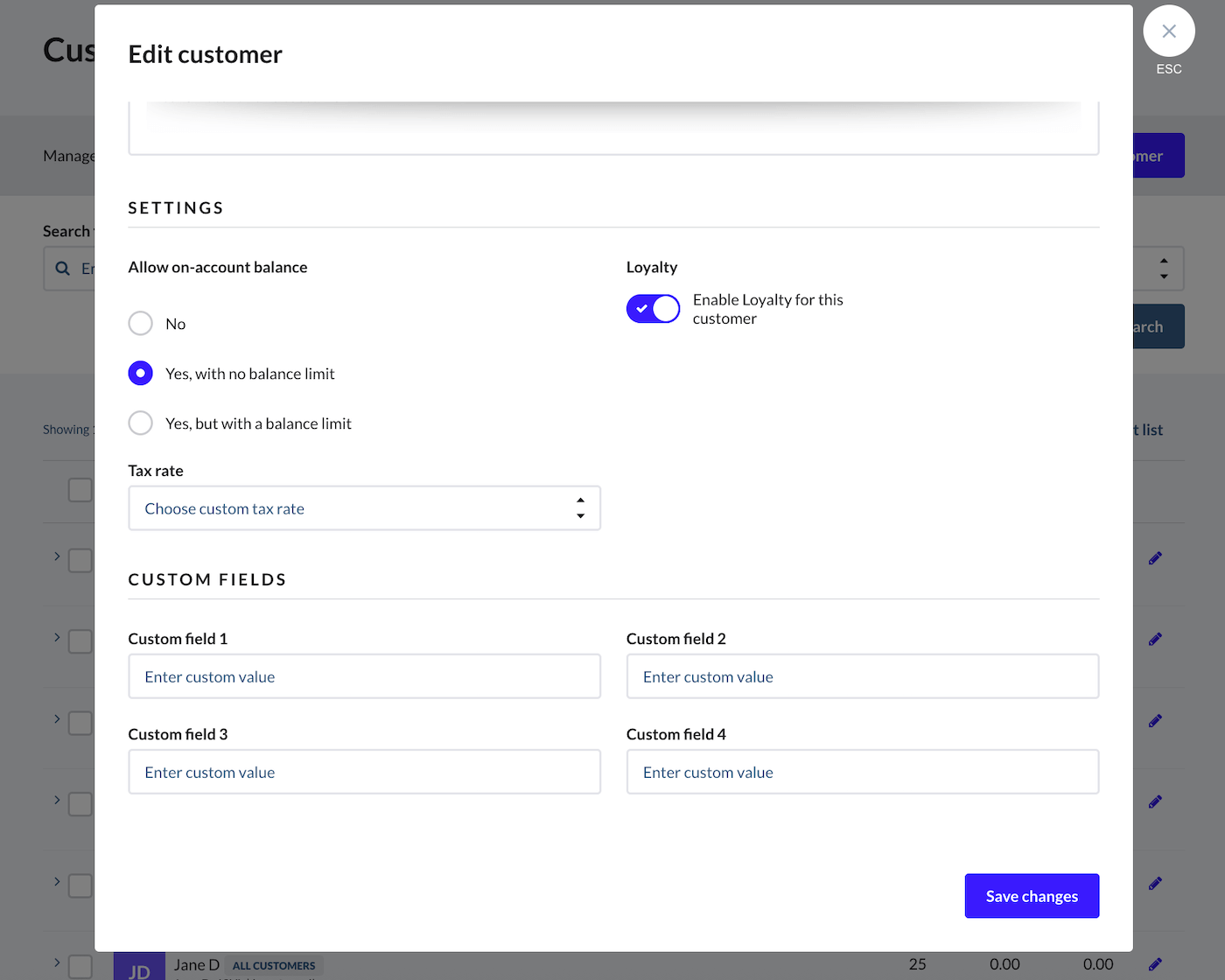Click the value 25 in Jane D row
This screenshot has height=980, width=1225.
tap(917, 964)
